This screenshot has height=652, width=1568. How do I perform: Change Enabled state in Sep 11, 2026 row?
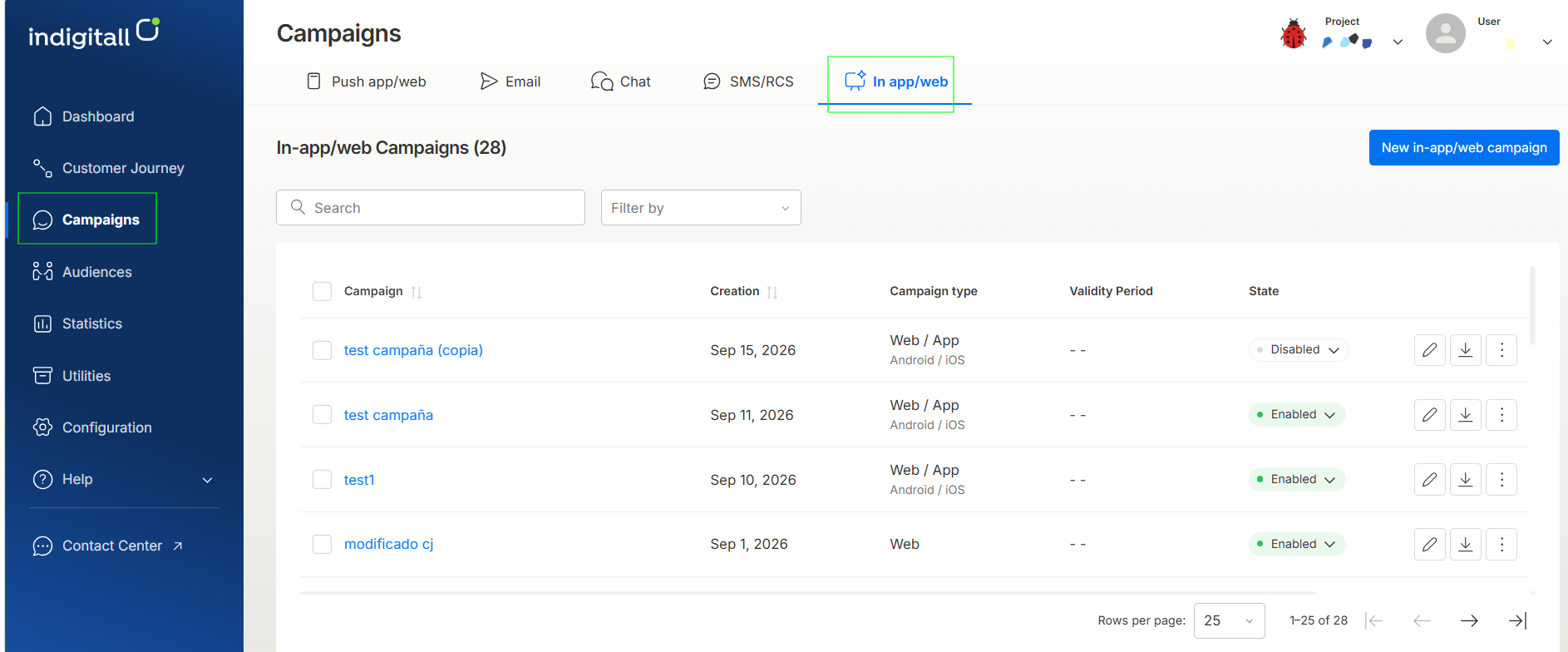coord(1297,415)
